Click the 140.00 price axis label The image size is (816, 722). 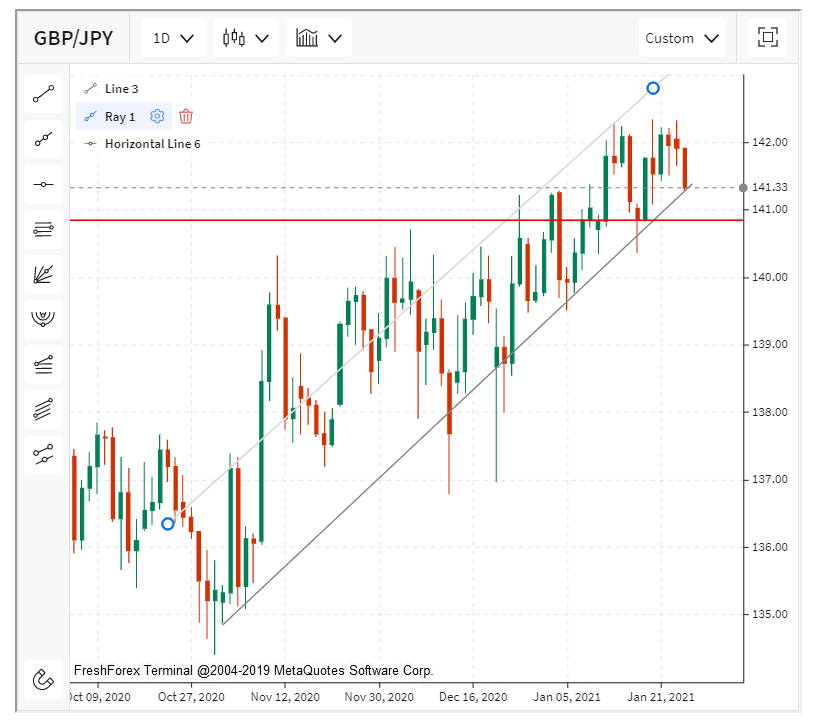pos(770,277)
